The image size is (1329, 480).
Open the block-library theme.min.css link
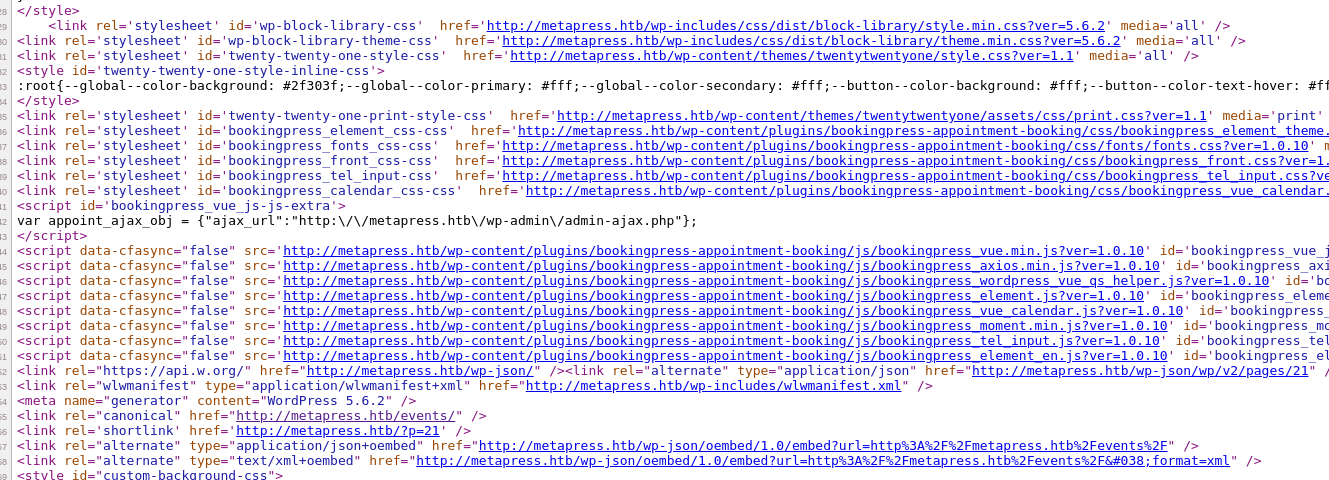[811, 41]
